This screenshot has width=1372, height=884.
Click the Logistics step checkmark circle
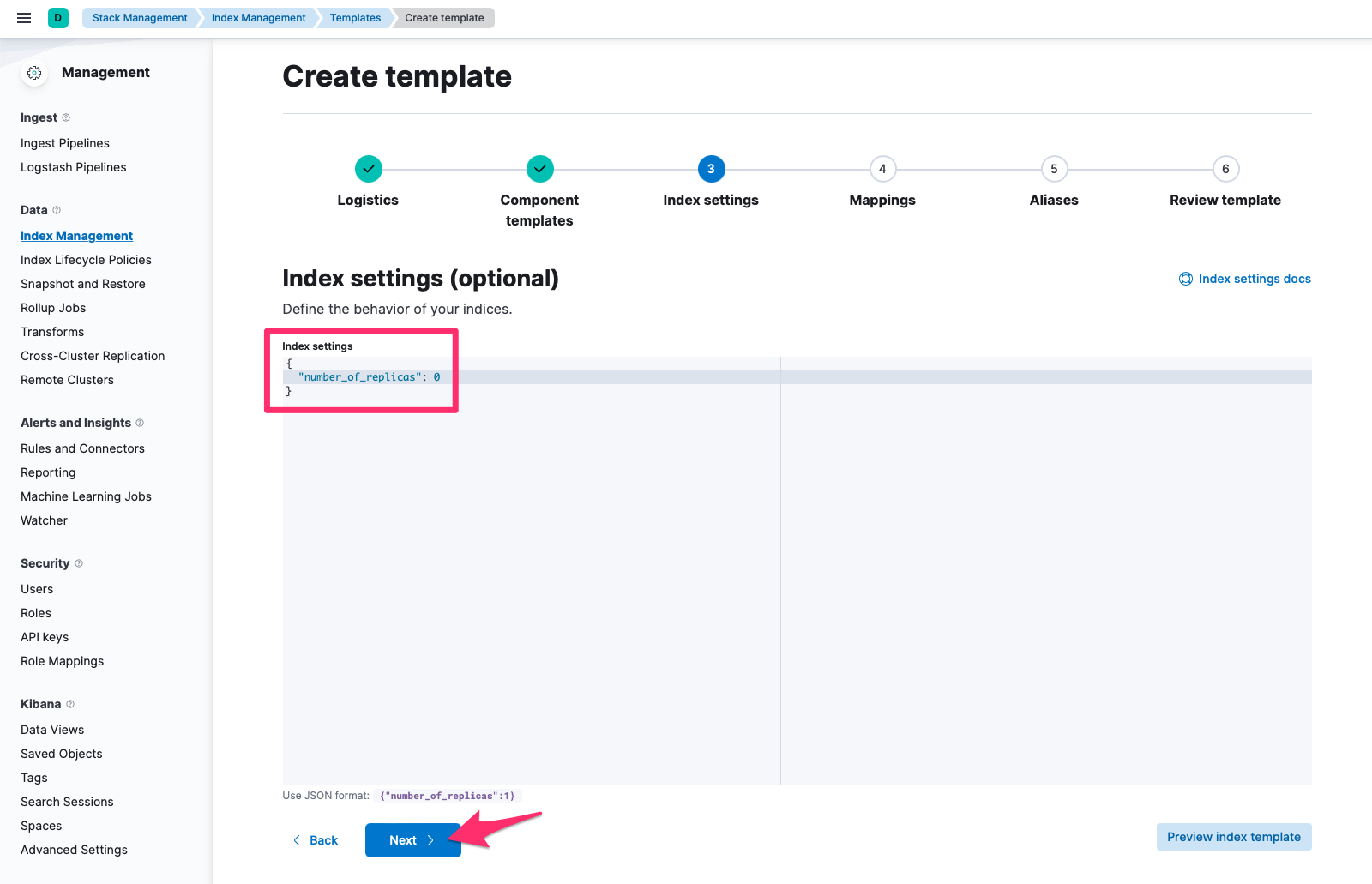(x=368, y=169)
